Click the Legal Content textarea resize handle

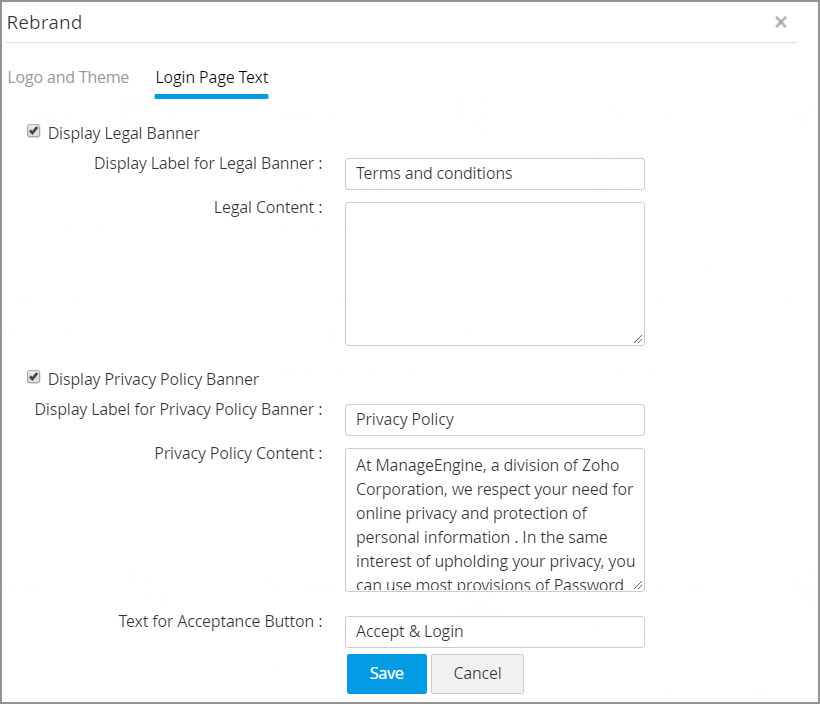click(x=638, y=339)
